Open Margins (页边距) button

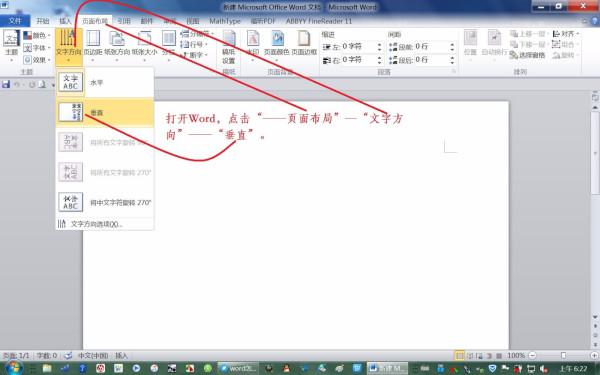93,46
